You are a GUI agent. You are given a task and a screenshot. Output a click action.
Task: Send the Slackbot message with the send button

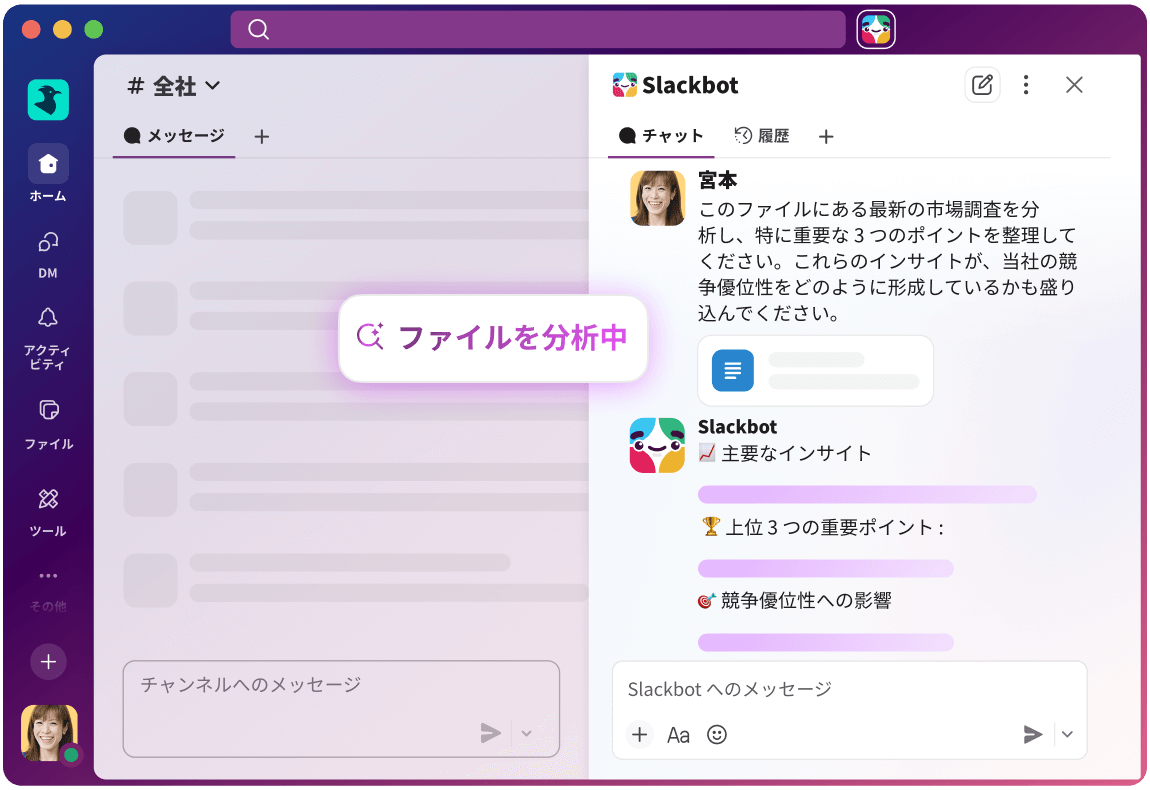click(1033, 735)
